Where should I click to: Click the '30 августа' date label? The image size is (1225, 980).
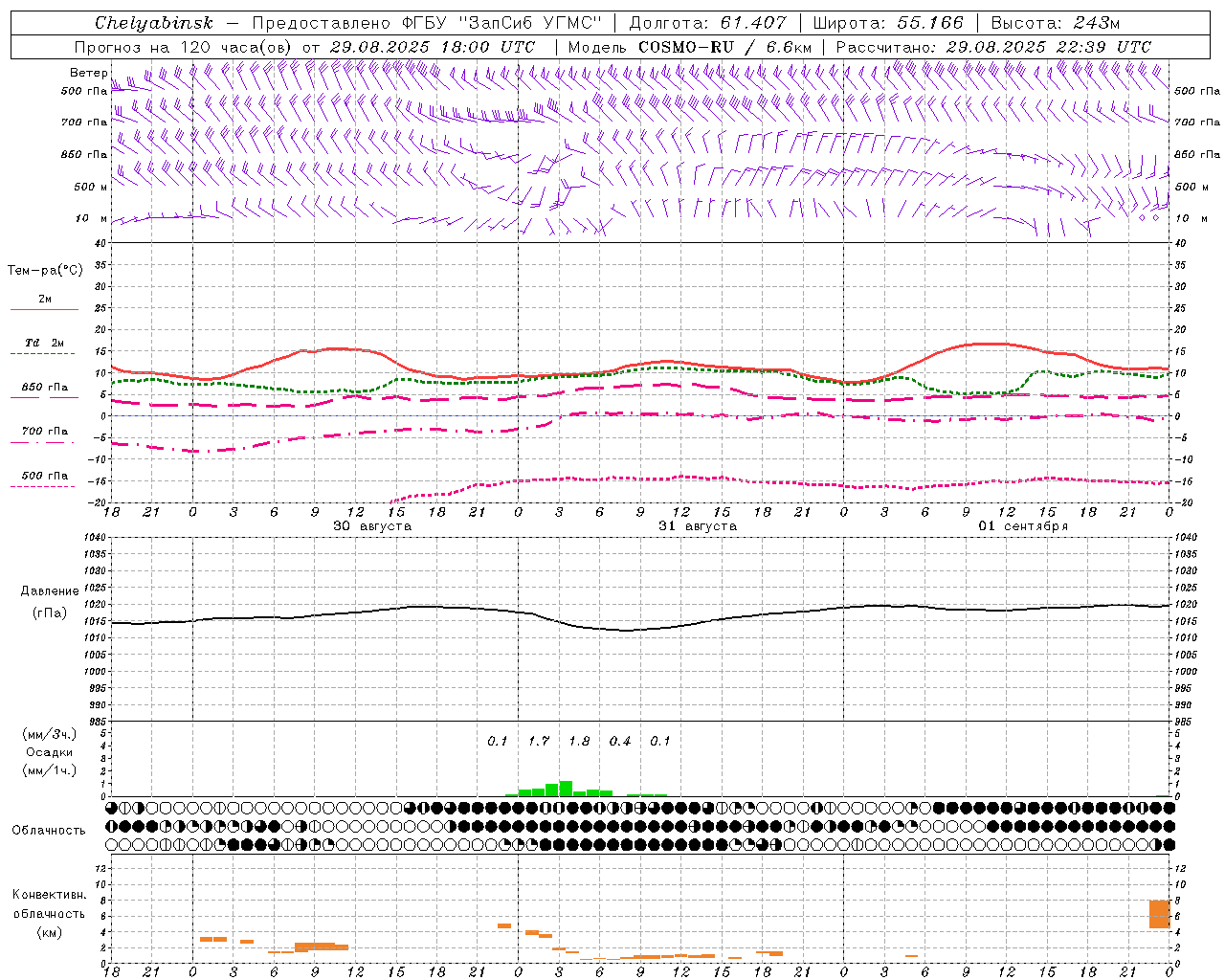[x=372, y=526]
